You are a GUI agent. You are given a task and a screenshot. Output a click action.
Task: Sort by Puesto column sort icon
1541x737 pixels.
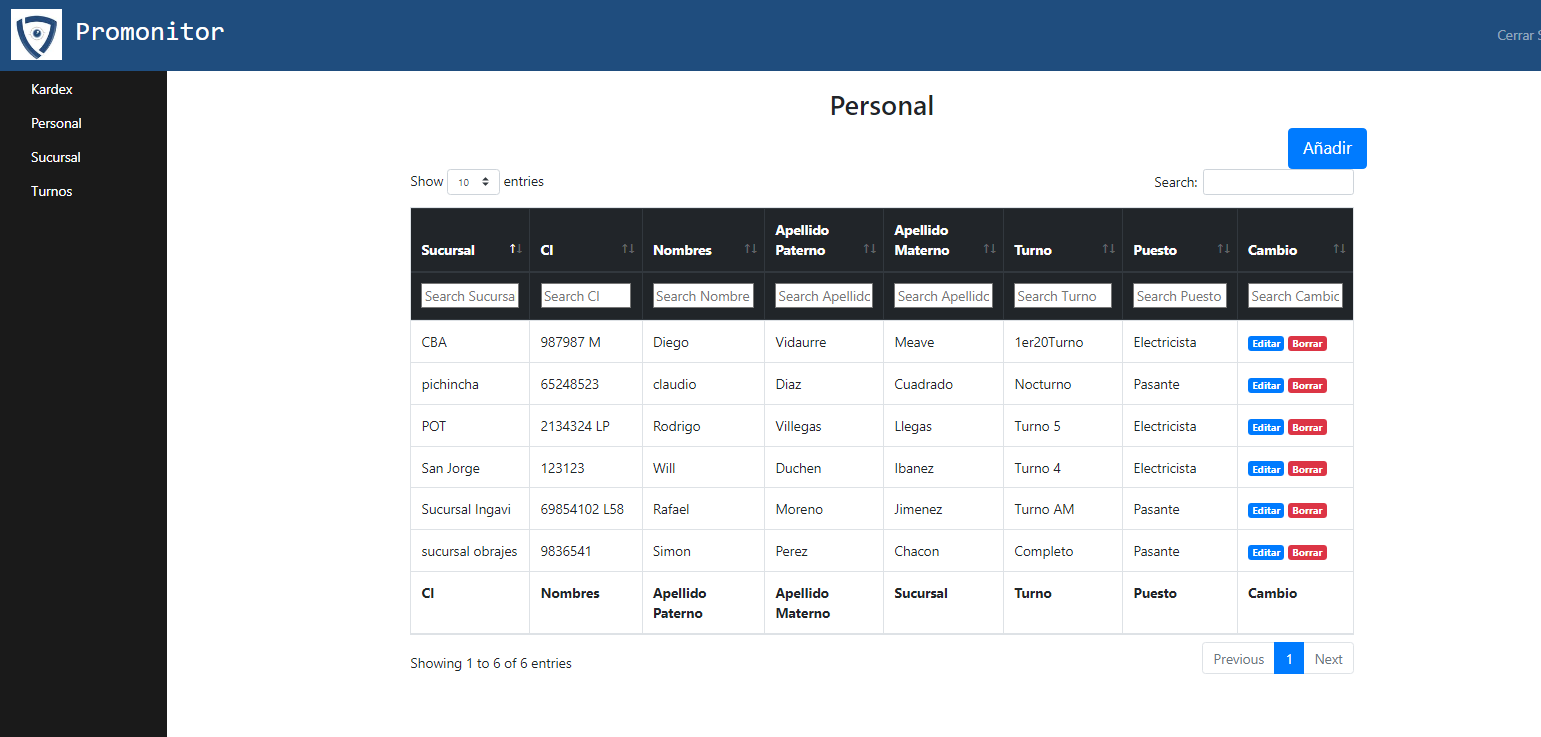pyautogui.click(x=1223, y=248)
